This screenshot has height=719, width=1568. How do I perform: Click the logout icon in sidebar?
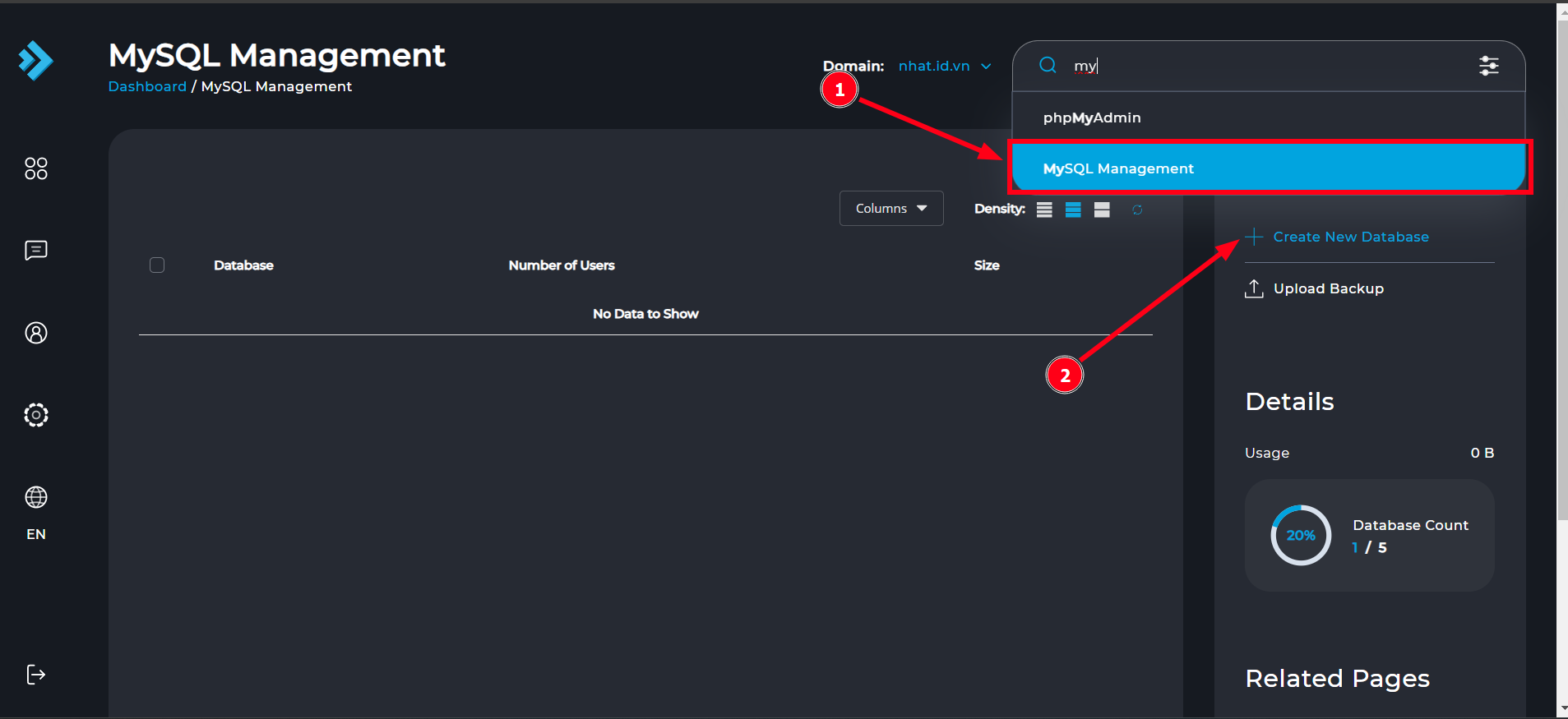(36, 675)
